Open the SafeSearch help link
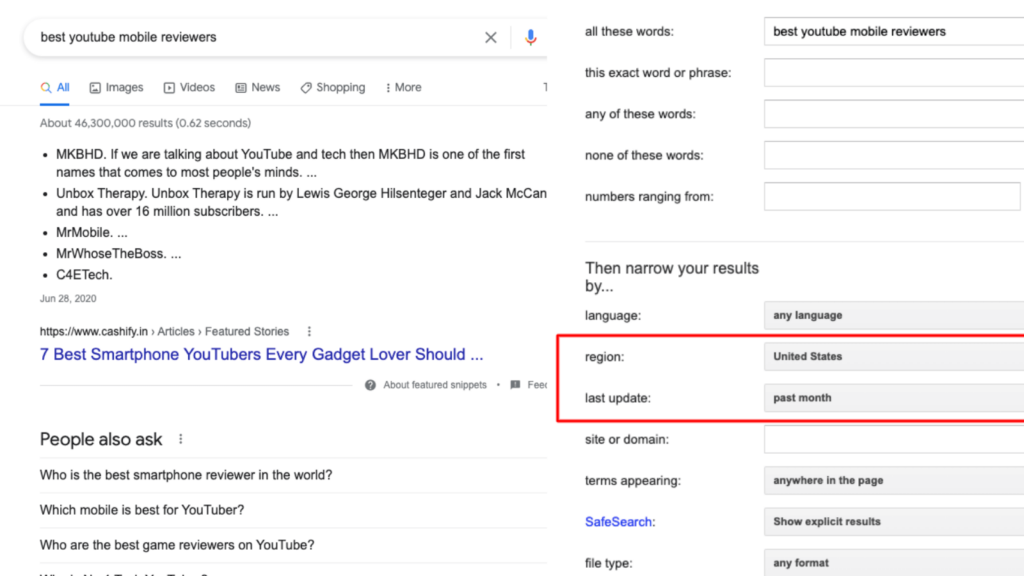Viewport: 1024px width, 576px height. (x=618, y=522)
